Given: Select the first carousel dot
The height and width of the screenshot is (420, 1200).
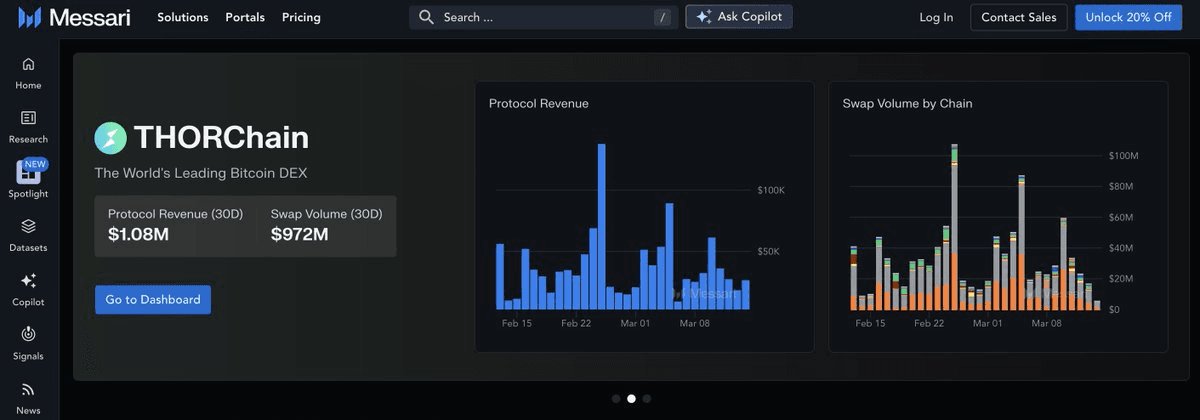Looking at the screenshot, I should [x=616, y=398].
